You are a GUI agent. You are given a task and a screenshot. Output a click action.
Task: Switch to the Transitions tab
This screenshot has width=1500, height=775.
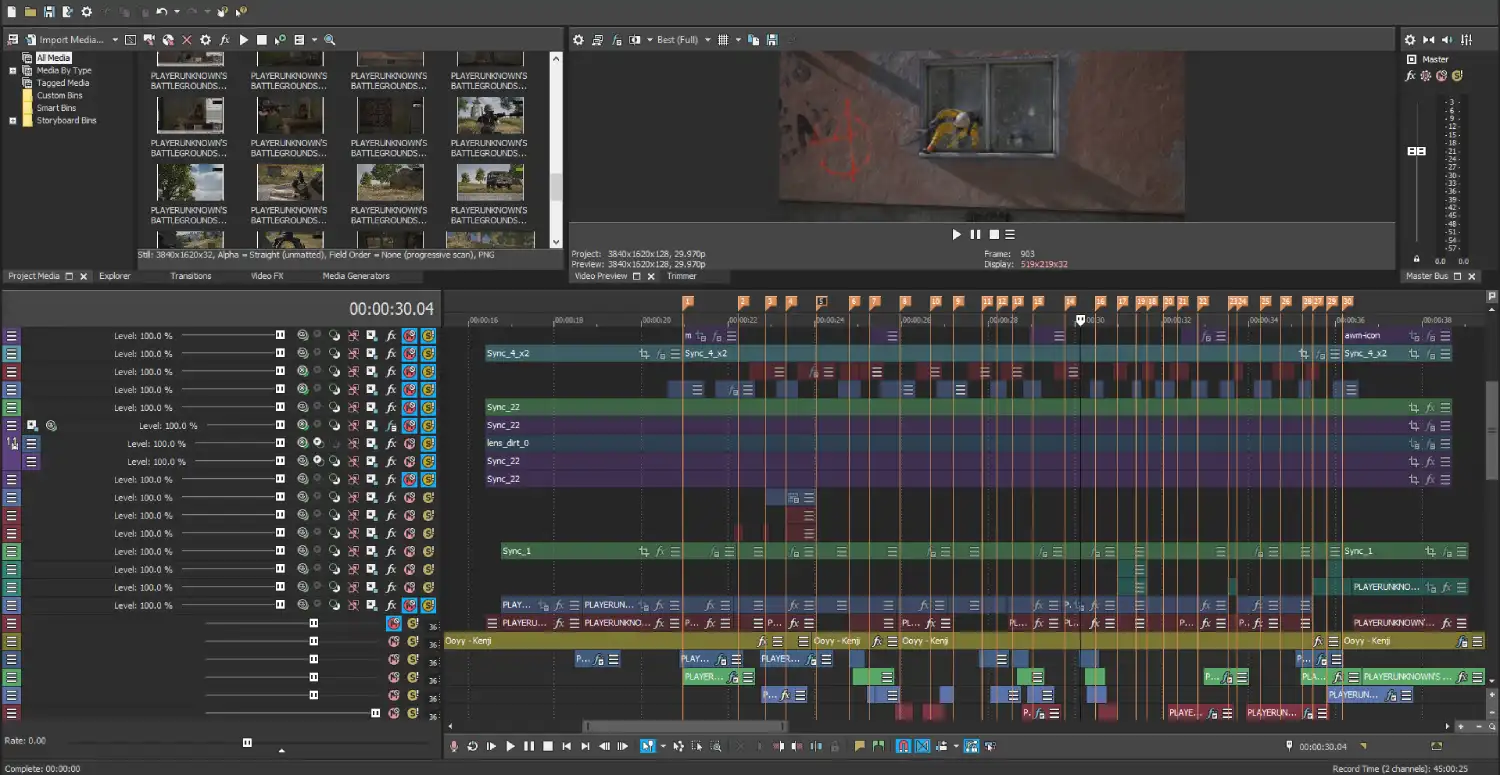coord(190,276)
